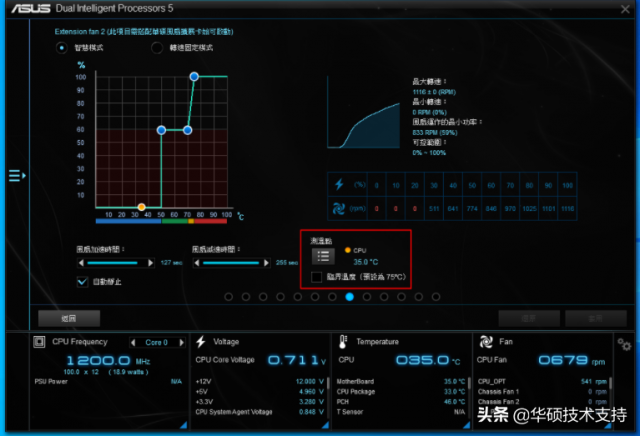
Task: Close the Dual Intelligent Processors window
Action: pos(625,9)
